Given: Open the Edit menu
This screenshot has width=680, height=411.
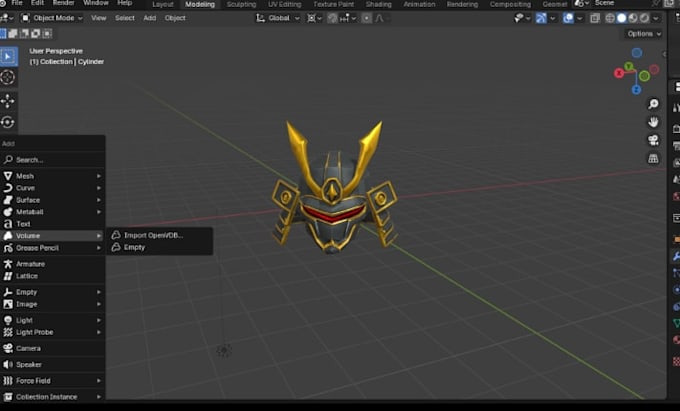Looking at the screenshot, I should coord(37,3).
